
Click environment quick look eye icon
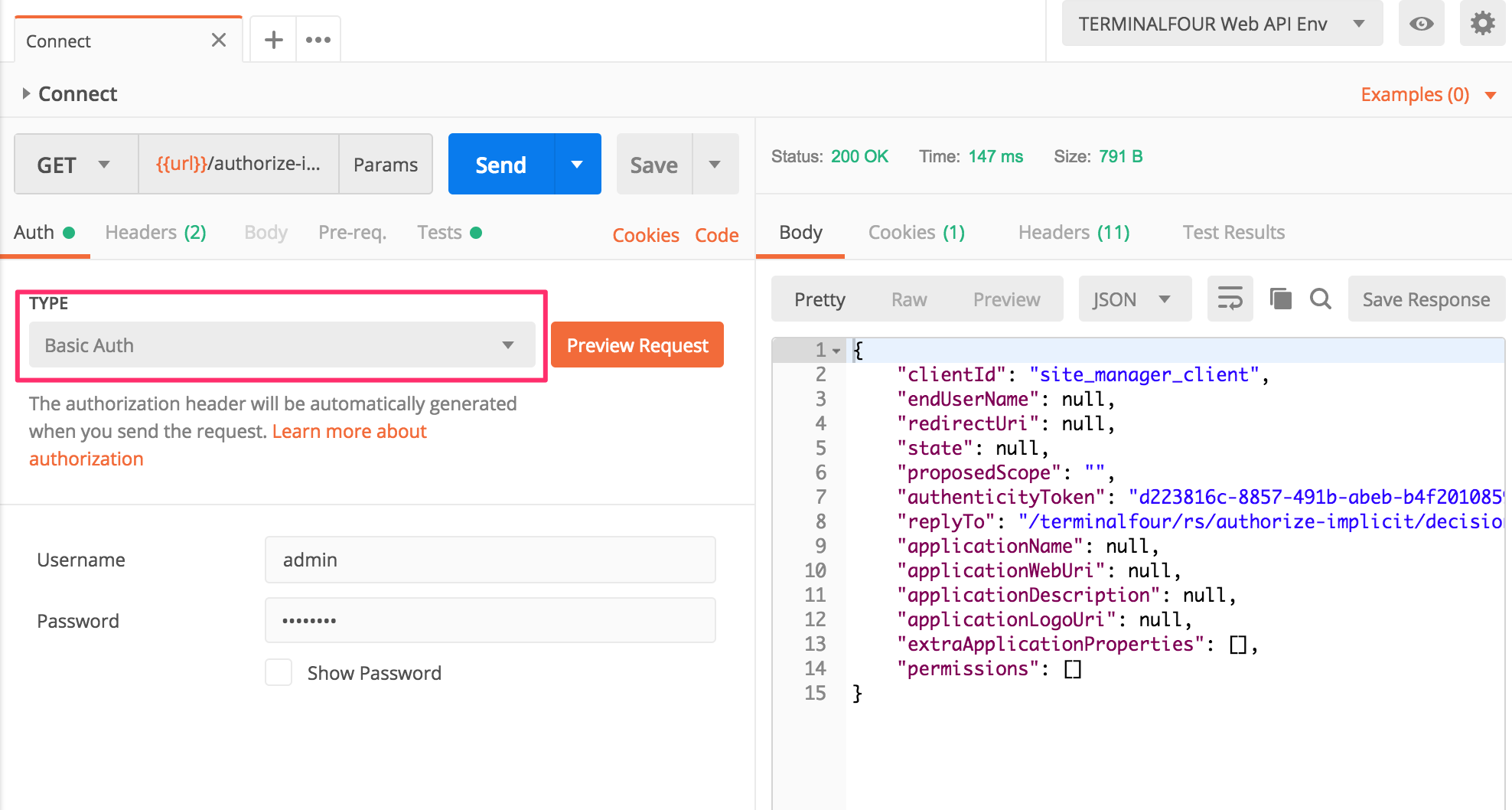(1421, 24)
